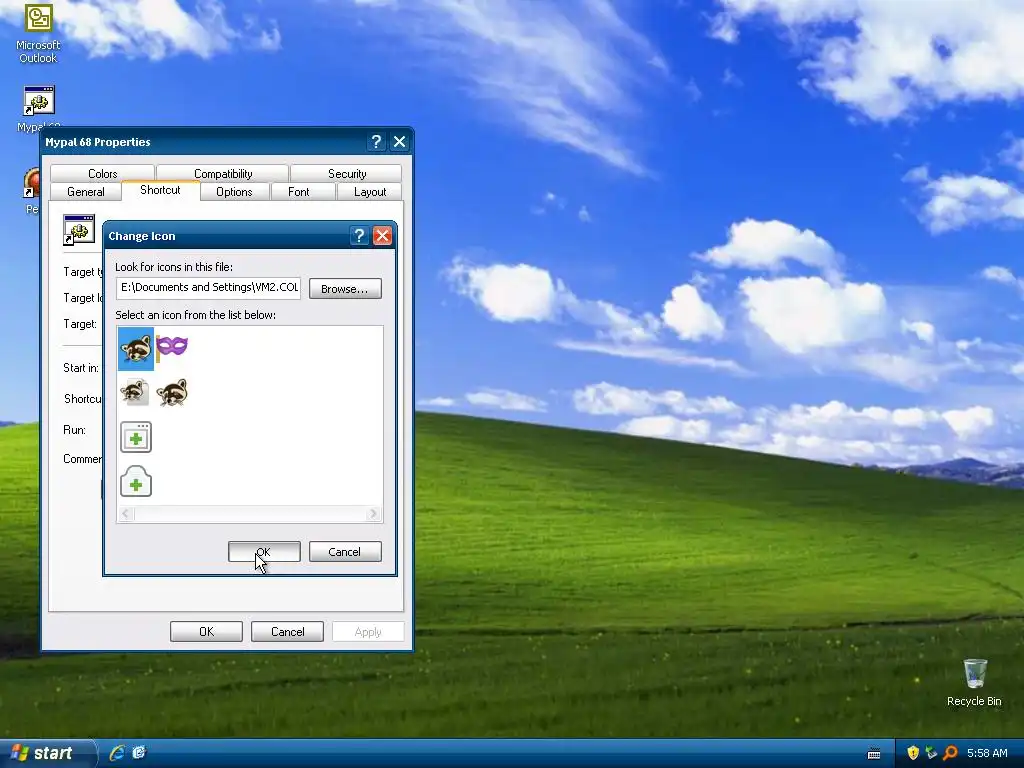
Task: Switch to the General tab
Action: 86,191
